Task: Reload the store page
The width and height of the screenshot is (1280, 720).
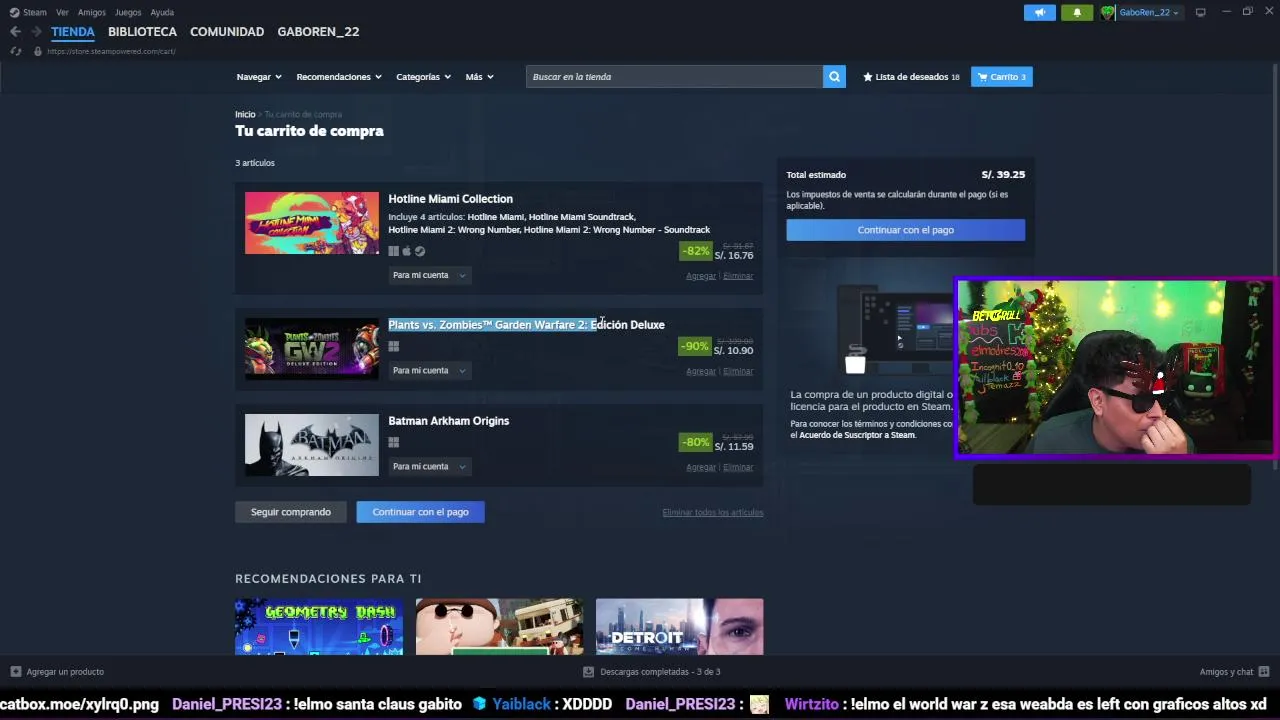Action: (x=16, y=51)
